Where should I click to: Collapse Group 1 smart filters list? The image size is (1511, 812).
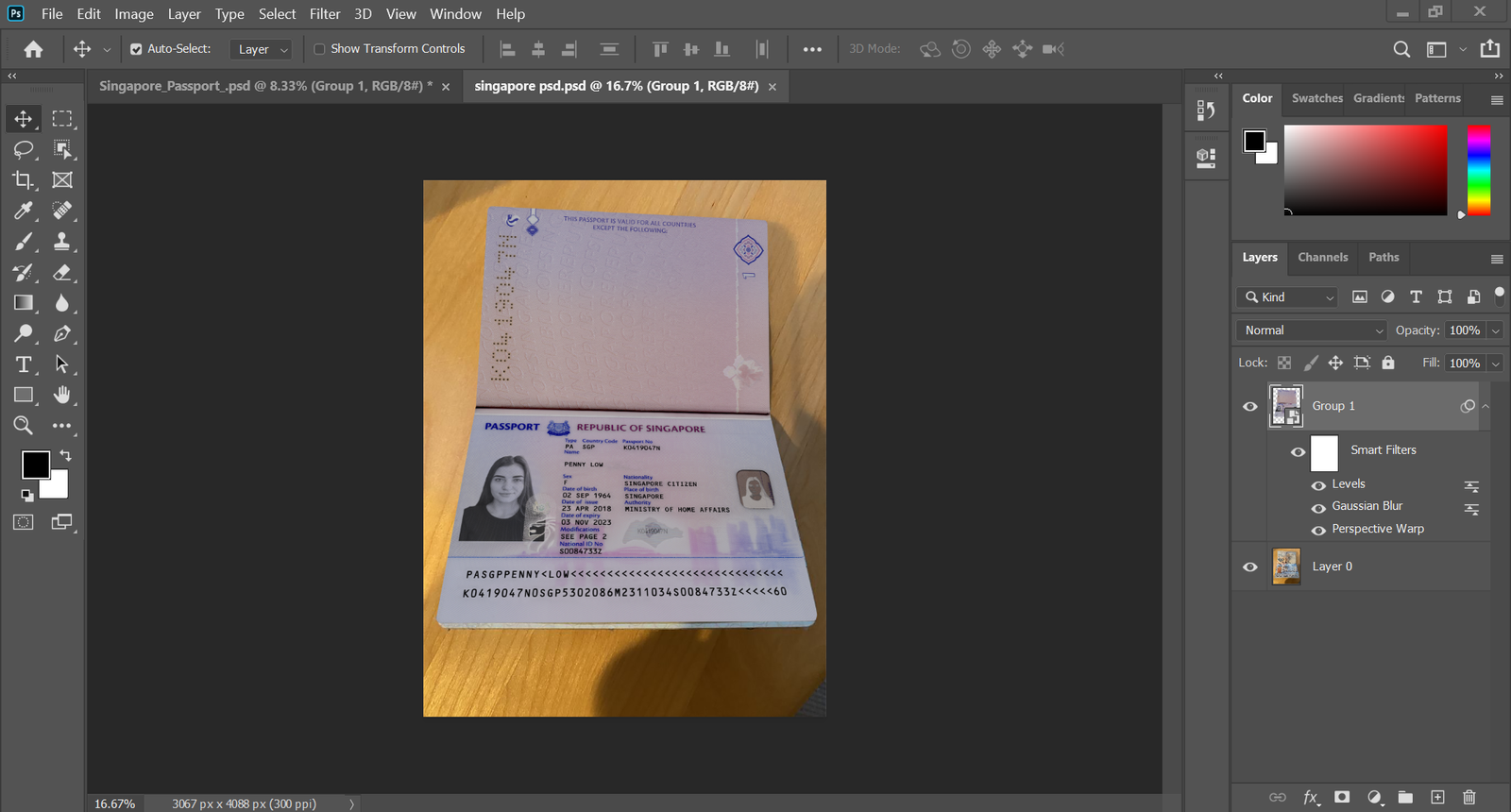tap(1486, 406)
